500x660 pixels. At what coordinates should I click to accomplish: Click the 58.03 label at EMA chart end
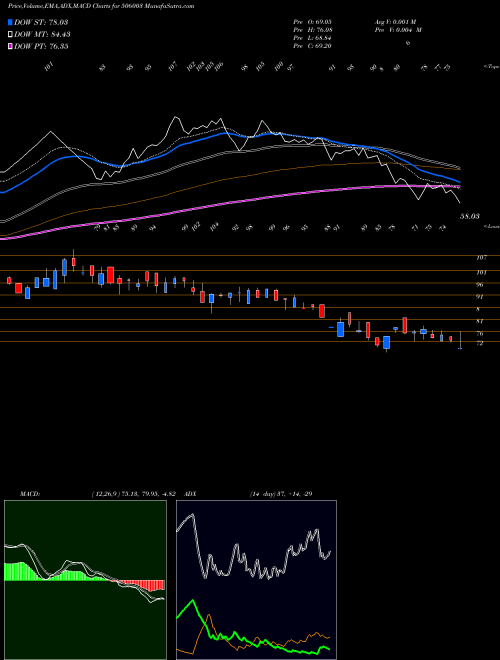469,216
